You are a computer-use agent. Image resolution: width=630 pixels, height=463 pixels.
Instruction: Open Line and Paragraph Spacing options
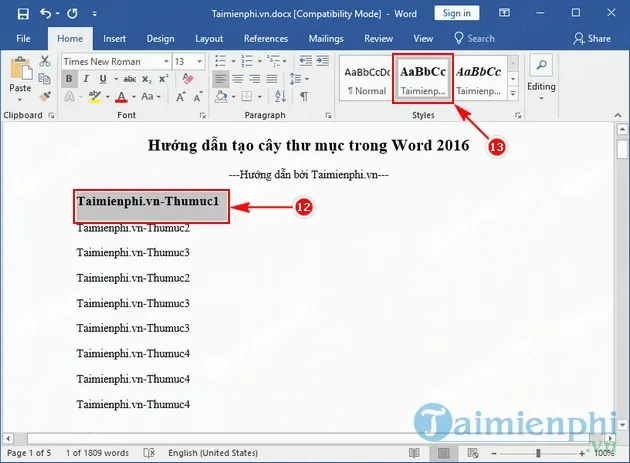pyautogui.click(x=296, y=79)
